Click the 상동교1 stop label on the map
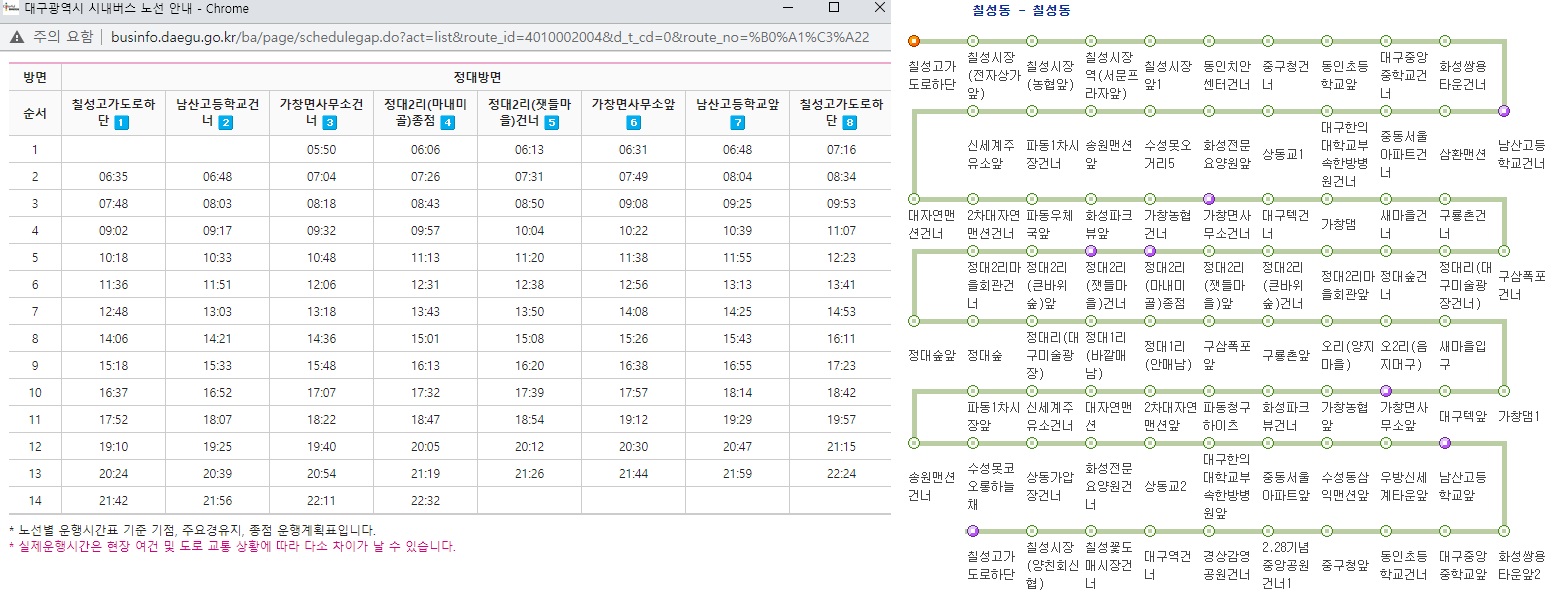The width and height of the screenshot is (1553, 601). point(1284,153)
